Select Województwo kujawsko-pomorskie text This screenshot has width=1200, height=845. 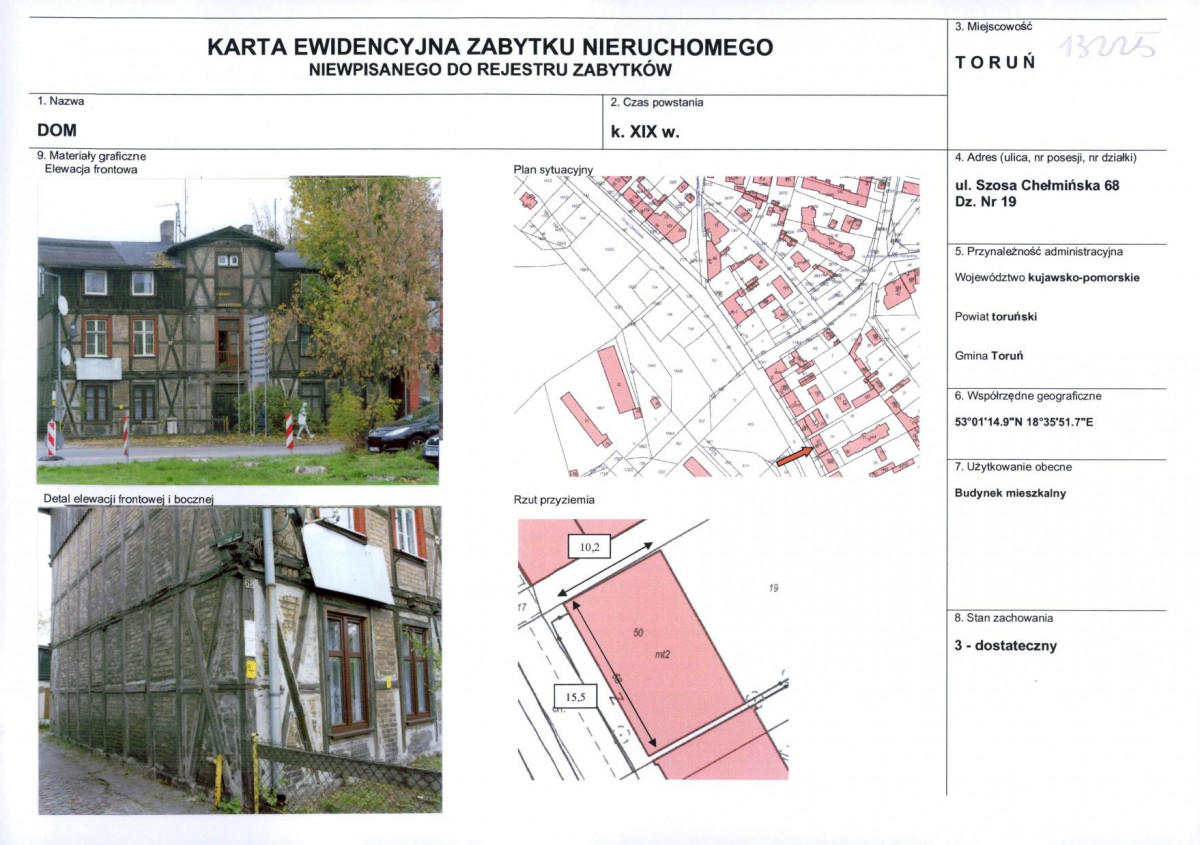[x=1047, y=278]
